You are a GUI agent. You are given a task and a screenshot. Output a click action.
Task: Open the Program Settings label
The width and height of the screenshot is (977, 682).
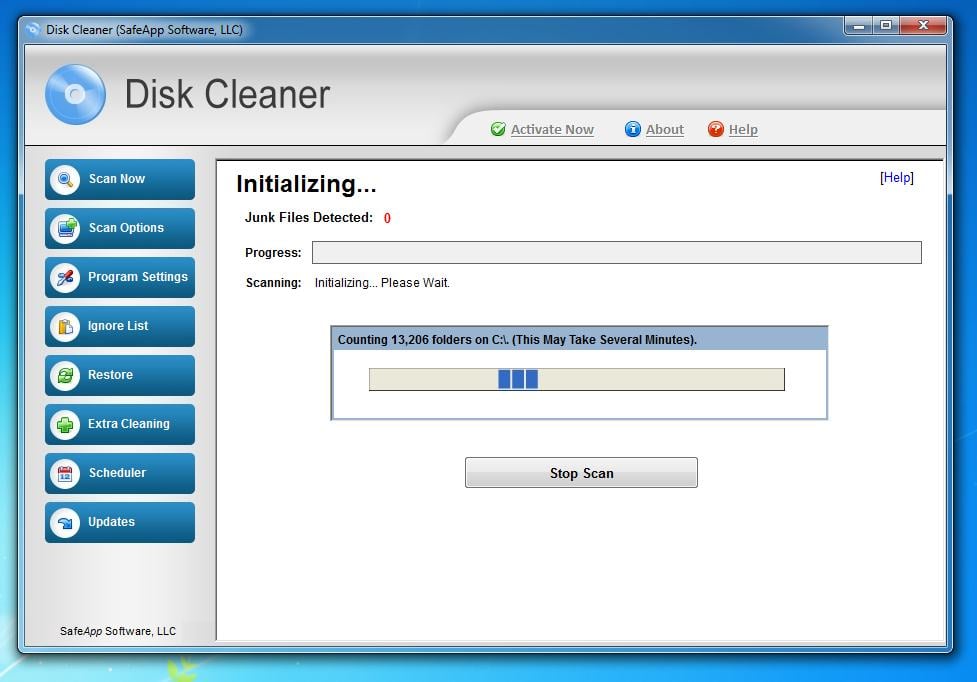[x=138, y=277]
